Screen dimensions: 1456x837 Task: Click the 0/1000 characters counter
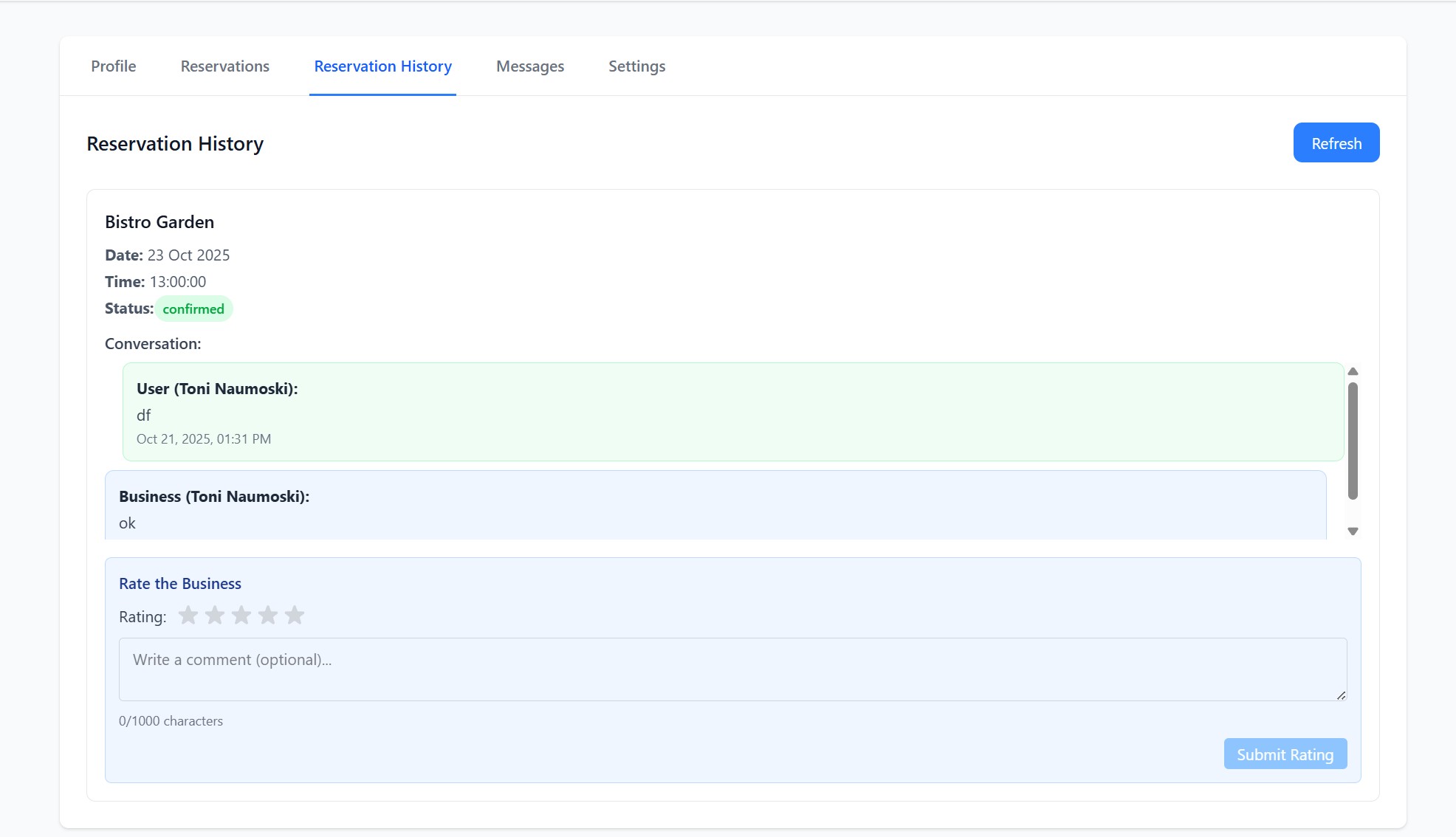click(171, 721)
